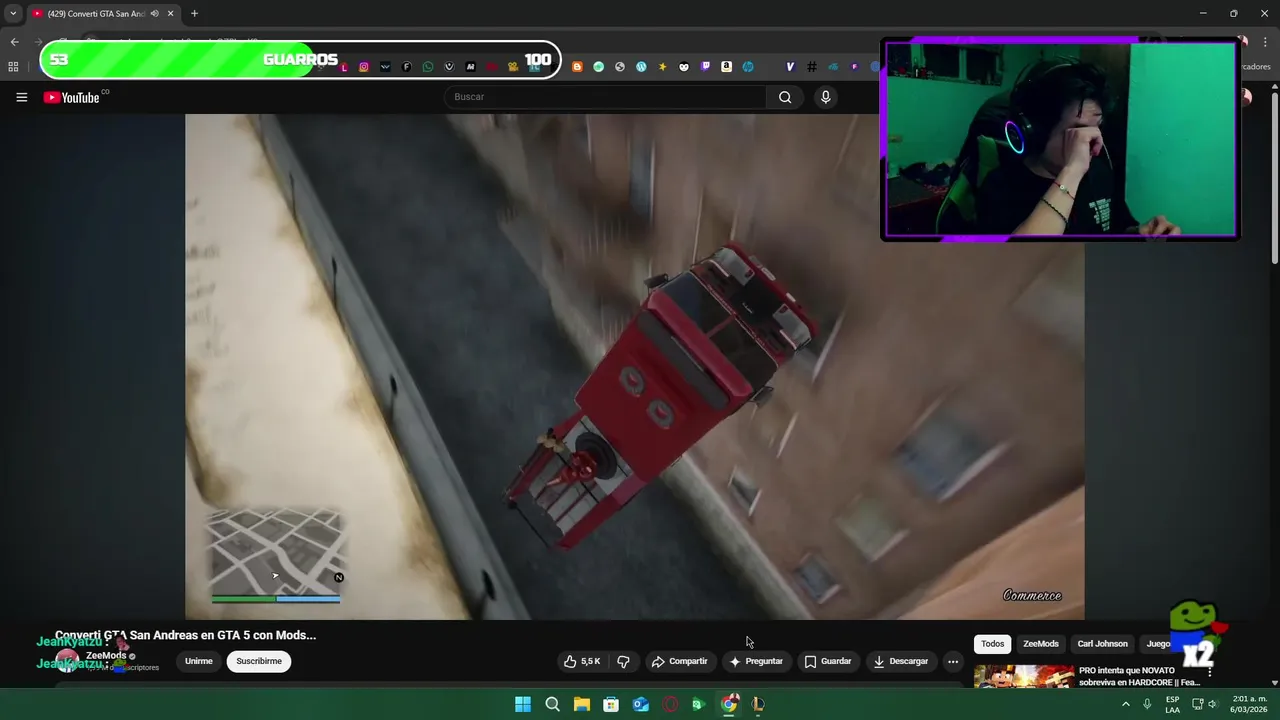1280x720 pixels.
Task: Go back with browser back arrow
Action: point(14,42)
